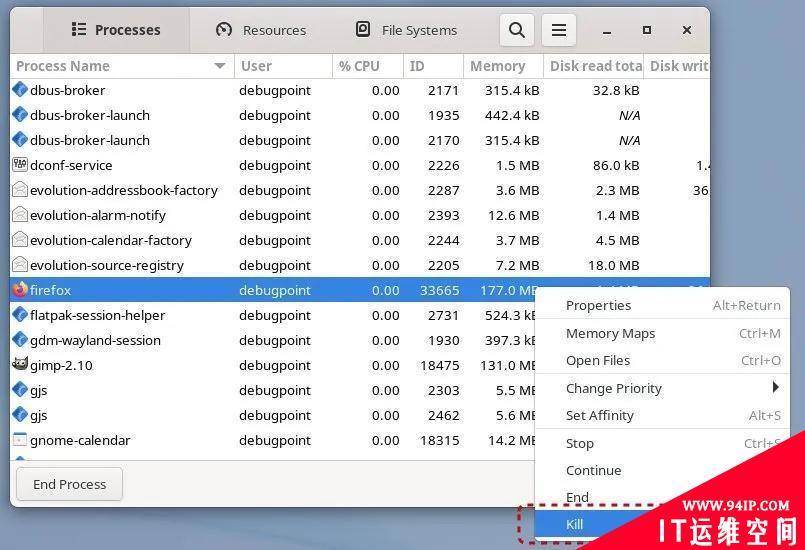Minimize the System Monitor window
805x550 pixels.
[x=607, y=31]
